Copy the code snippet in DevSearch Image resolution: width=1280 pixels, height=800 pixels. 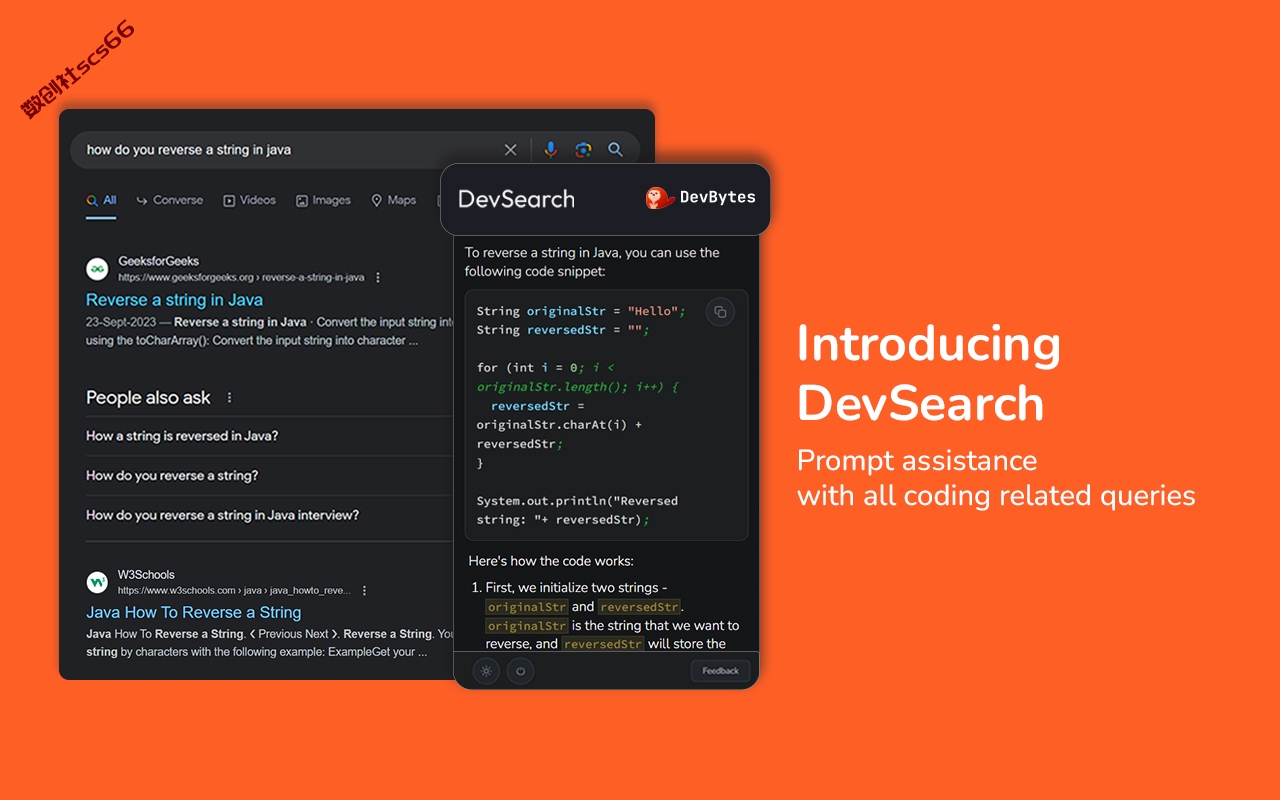pos(720,312)
